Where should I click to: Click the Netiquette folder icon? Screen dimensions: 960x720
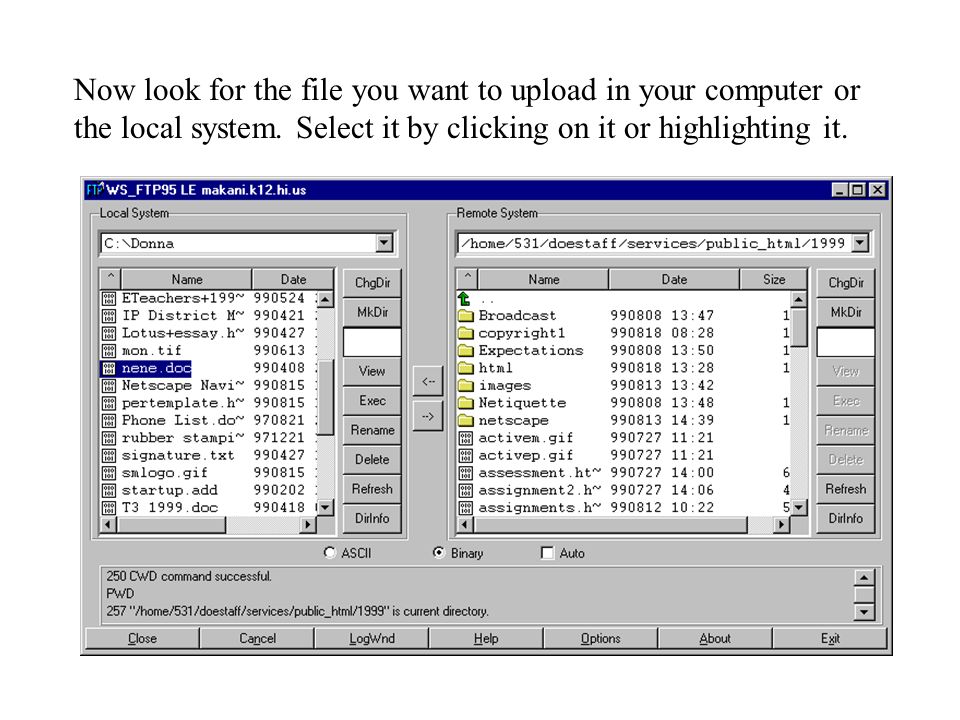466,403
